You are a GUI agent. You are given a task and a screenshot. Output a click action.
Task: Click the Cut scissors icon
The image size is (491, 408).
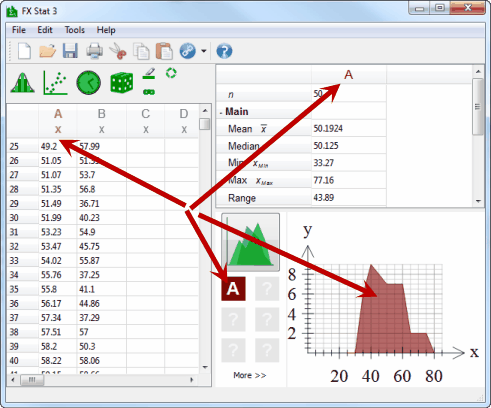click(118, 51)
